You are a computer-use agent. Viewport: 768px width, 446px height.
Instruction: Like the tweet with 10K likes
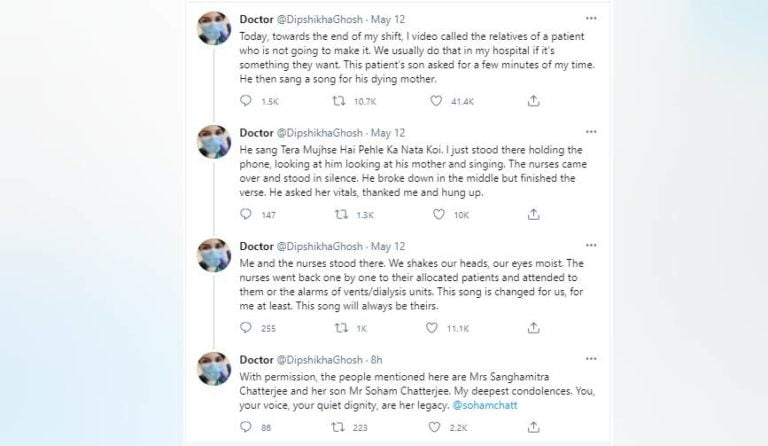tap(435, 214)
